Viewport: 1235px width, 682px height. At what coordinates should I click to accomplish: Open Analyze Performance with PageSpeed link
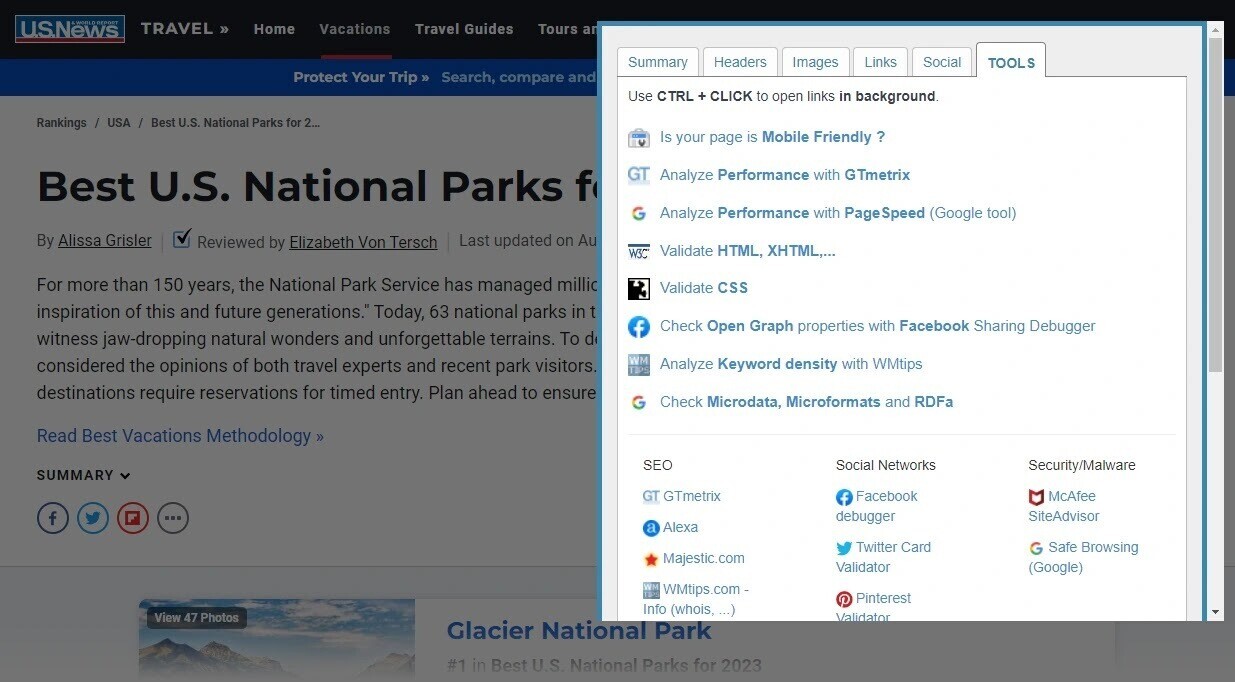tap(838, 213)
